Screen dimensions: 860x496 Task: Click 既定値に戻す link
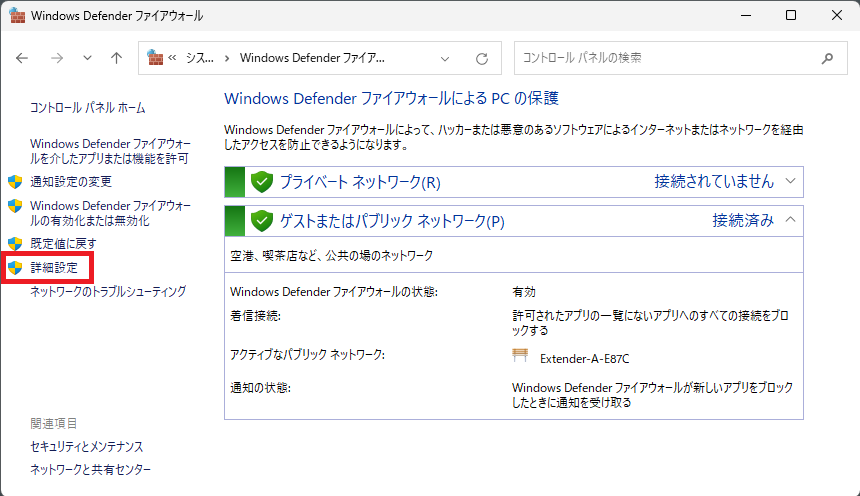click(x=63, y=243)
